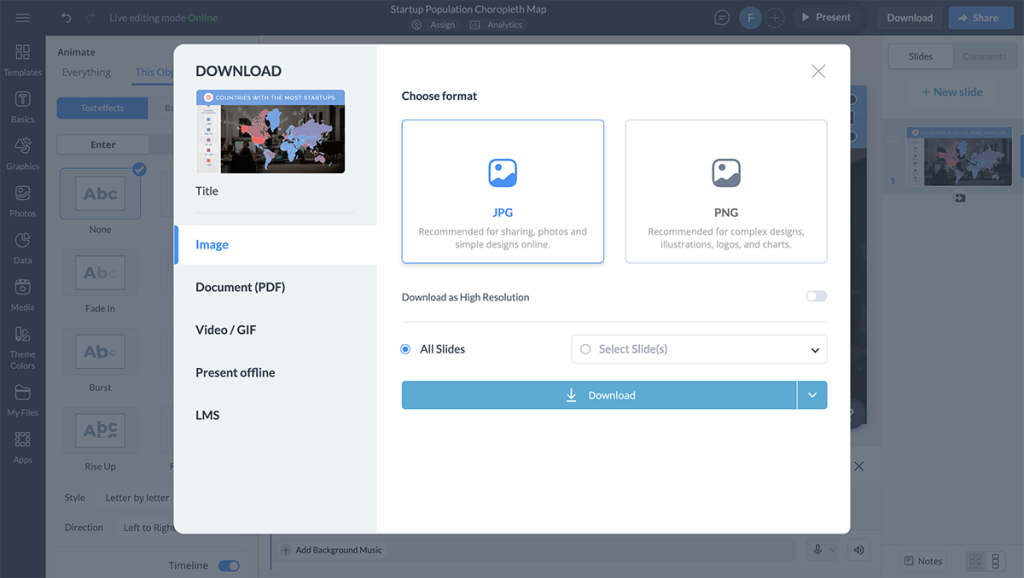
Task: Open the Graphics sidebar panel
Action: click(22, 153)
